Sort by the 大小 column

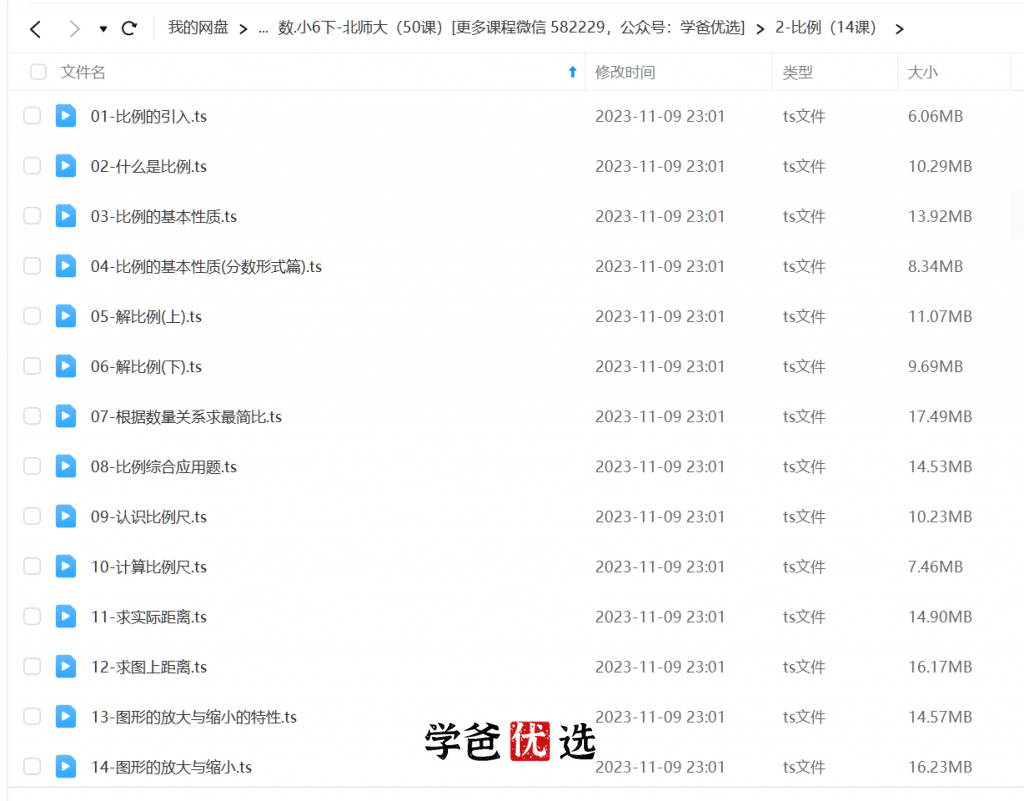922,72
